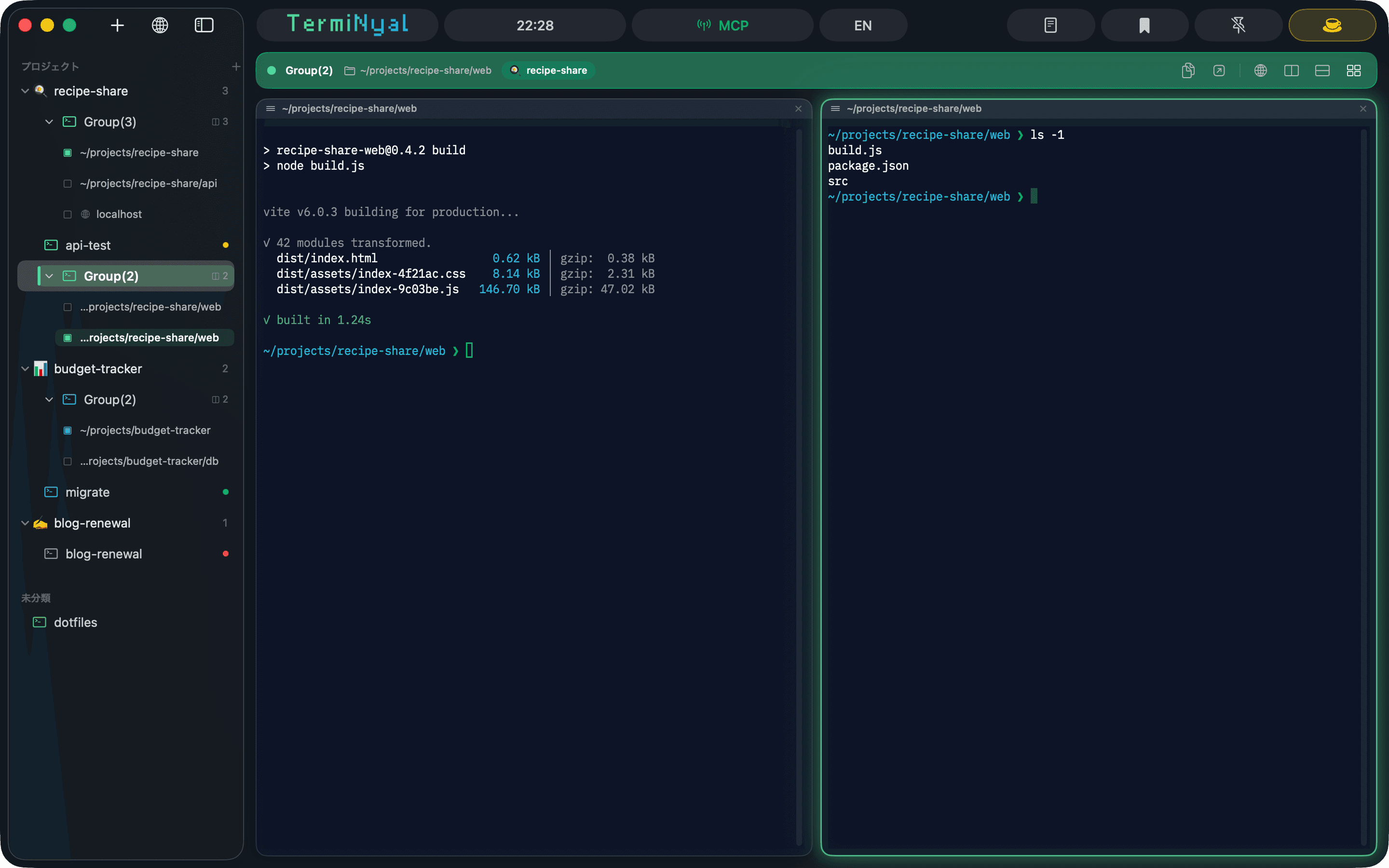1389x868 pixels.
Task: Close the left terminal pane
Action: (x=798, y=108)
